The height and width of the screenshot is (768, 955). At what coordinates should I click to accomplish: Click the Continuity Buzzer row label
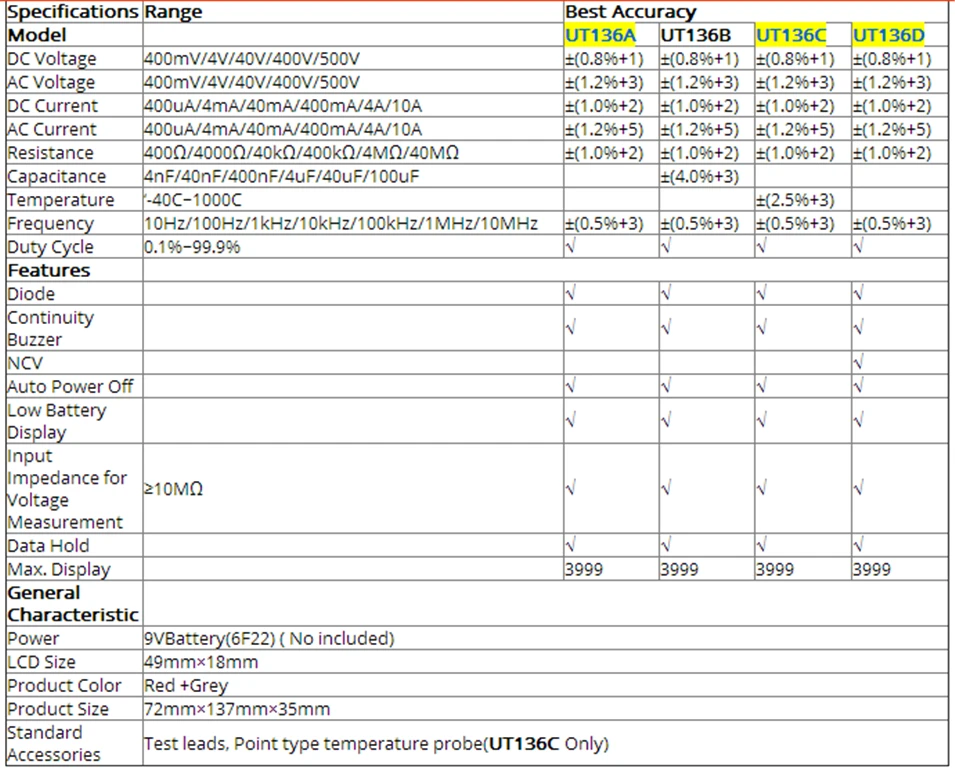pyautogui.click(x=51, y=328)
